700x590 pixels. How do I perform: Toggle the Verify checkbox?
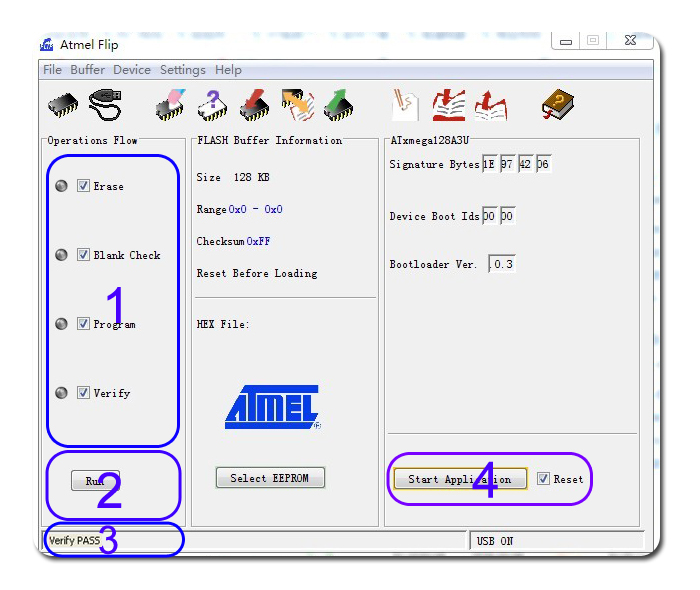click(x=83, y=392)
